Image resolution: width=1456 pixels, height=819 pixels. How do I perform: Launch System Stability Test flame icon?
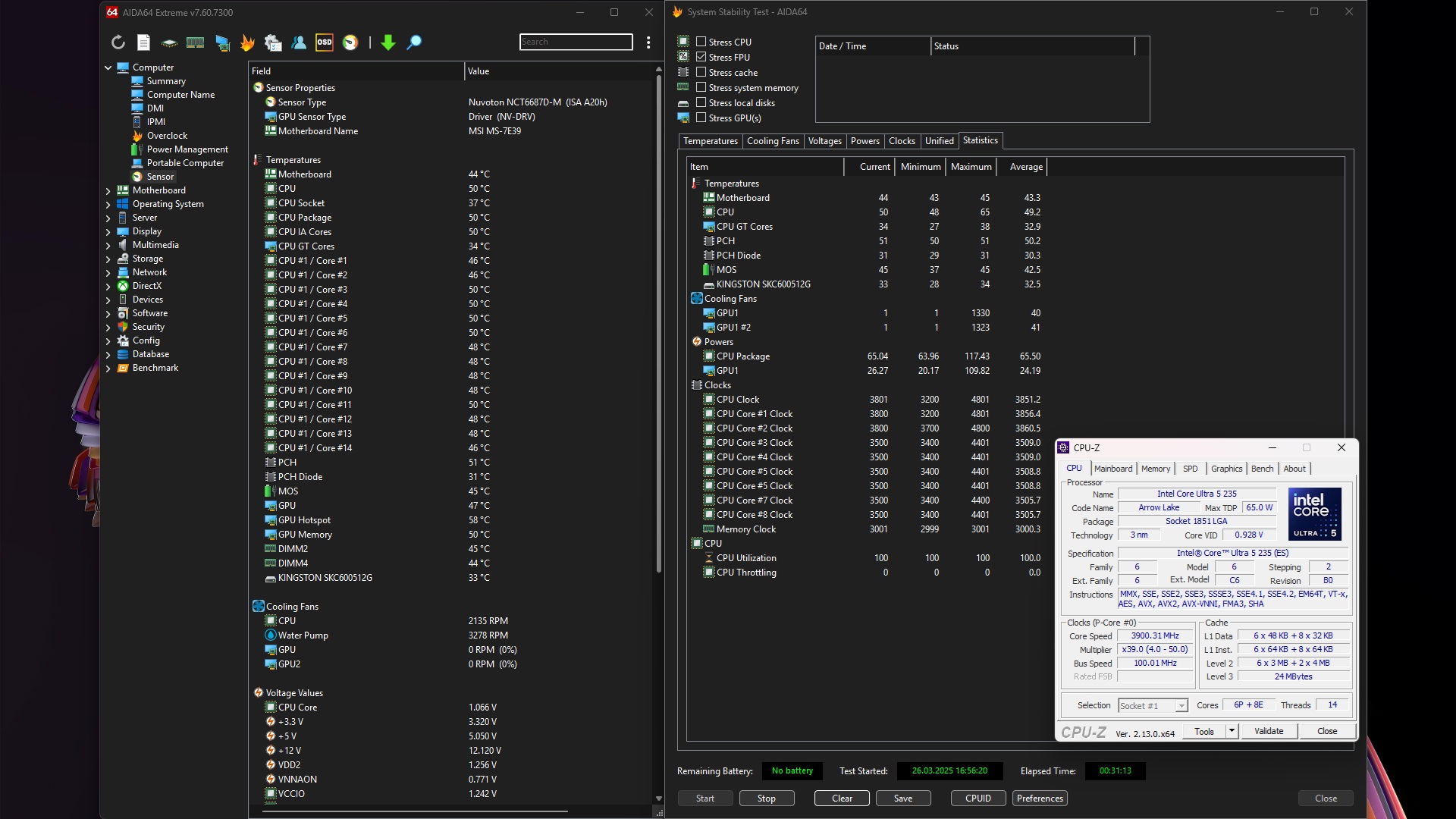247,42
